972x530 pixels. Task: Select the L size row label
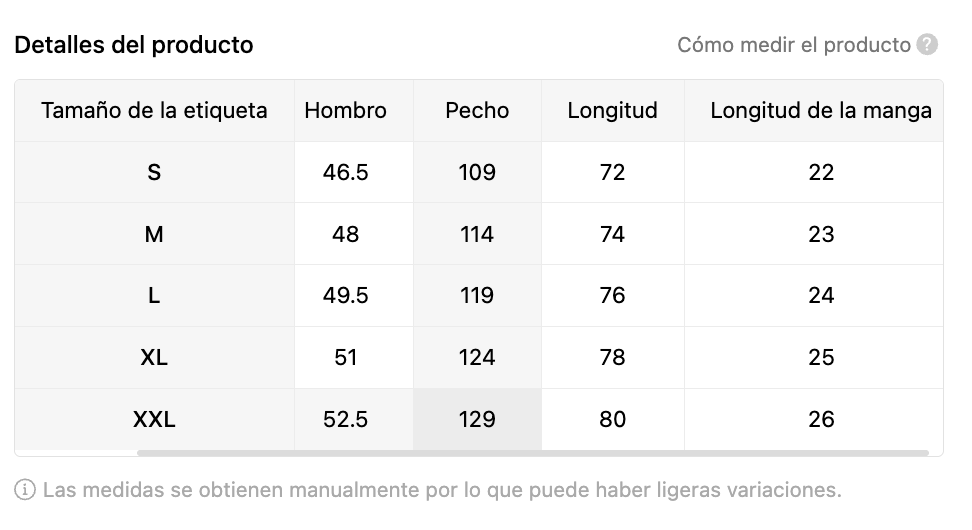tap(154, 296)
